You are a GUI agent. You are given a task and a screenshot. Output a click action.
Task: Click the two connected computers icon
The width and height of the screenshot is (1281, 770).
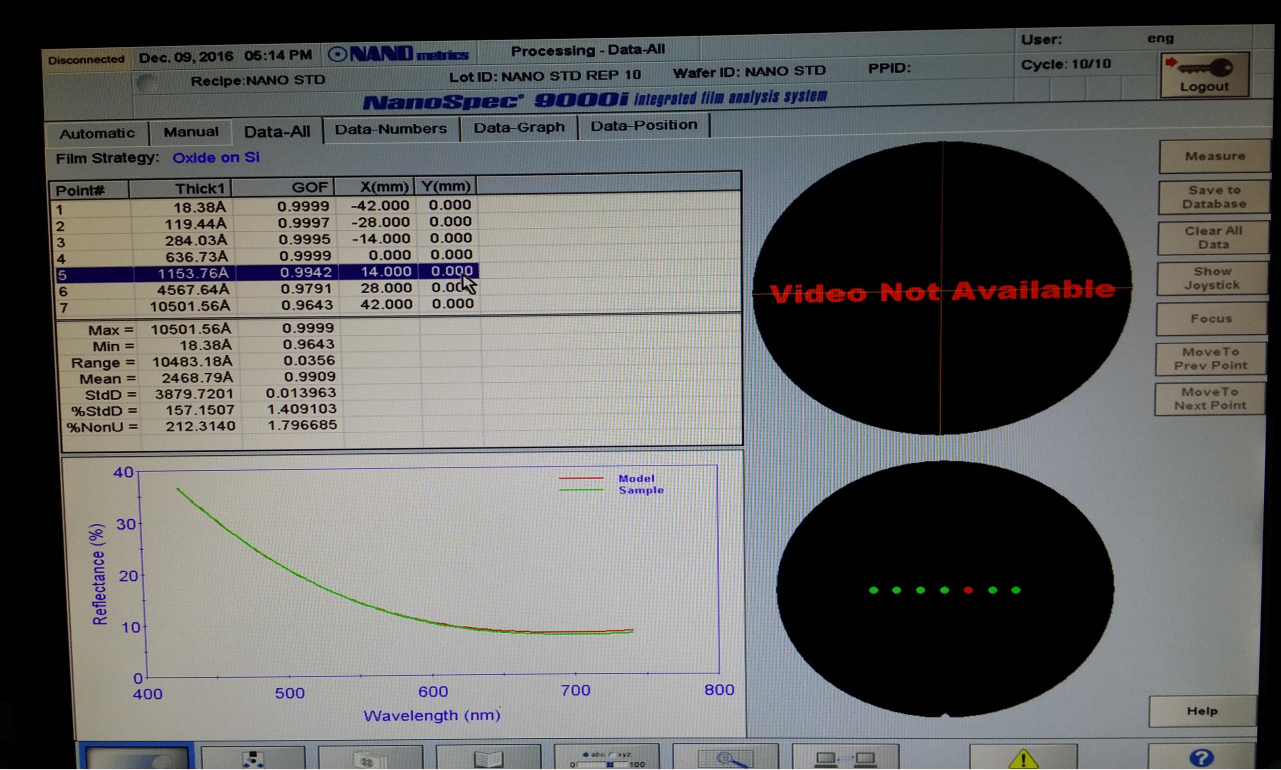click(x=846, y=759)
